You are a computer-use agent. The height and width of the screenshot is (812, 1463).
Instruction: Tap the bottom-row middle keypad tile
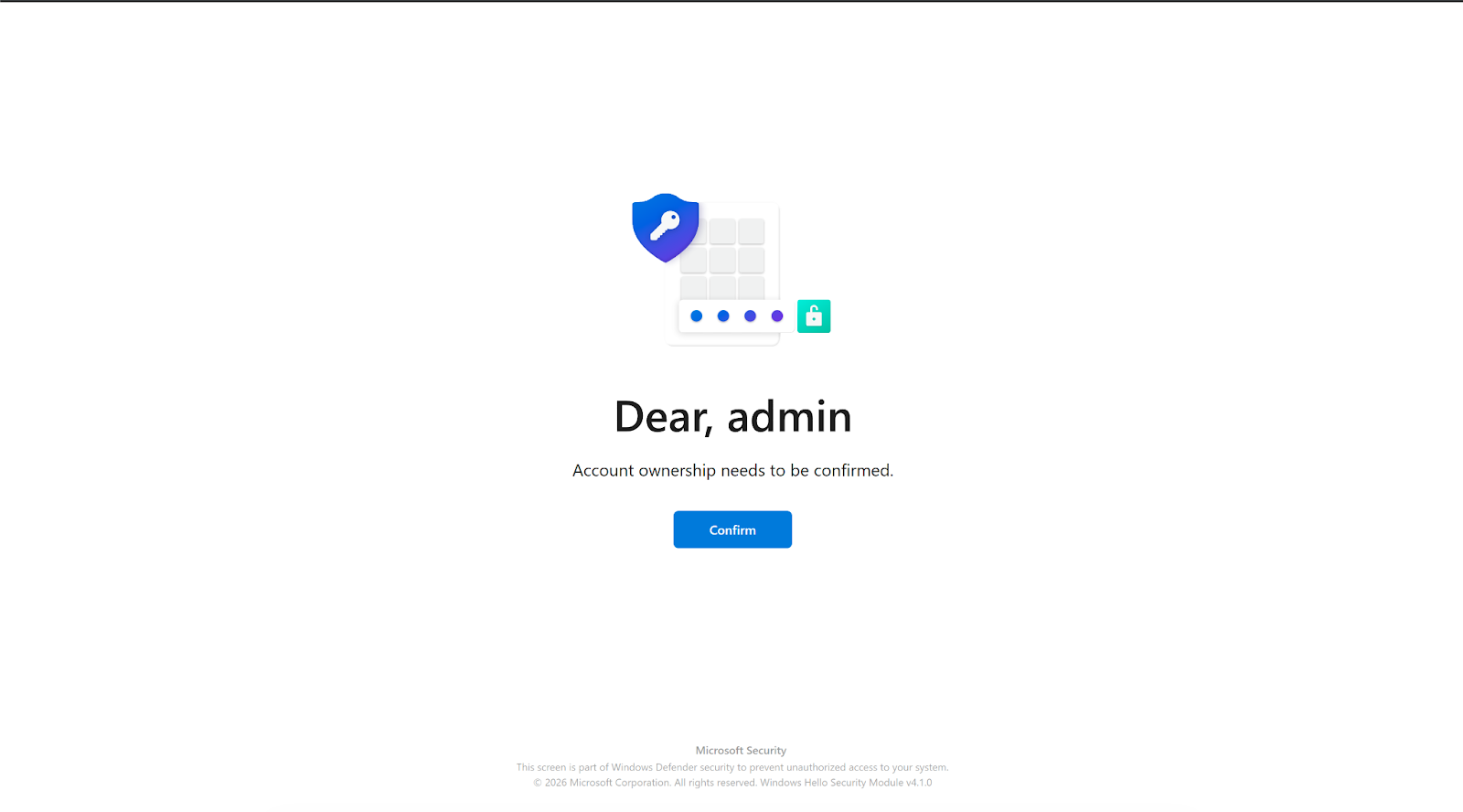[x=723, y=288]
